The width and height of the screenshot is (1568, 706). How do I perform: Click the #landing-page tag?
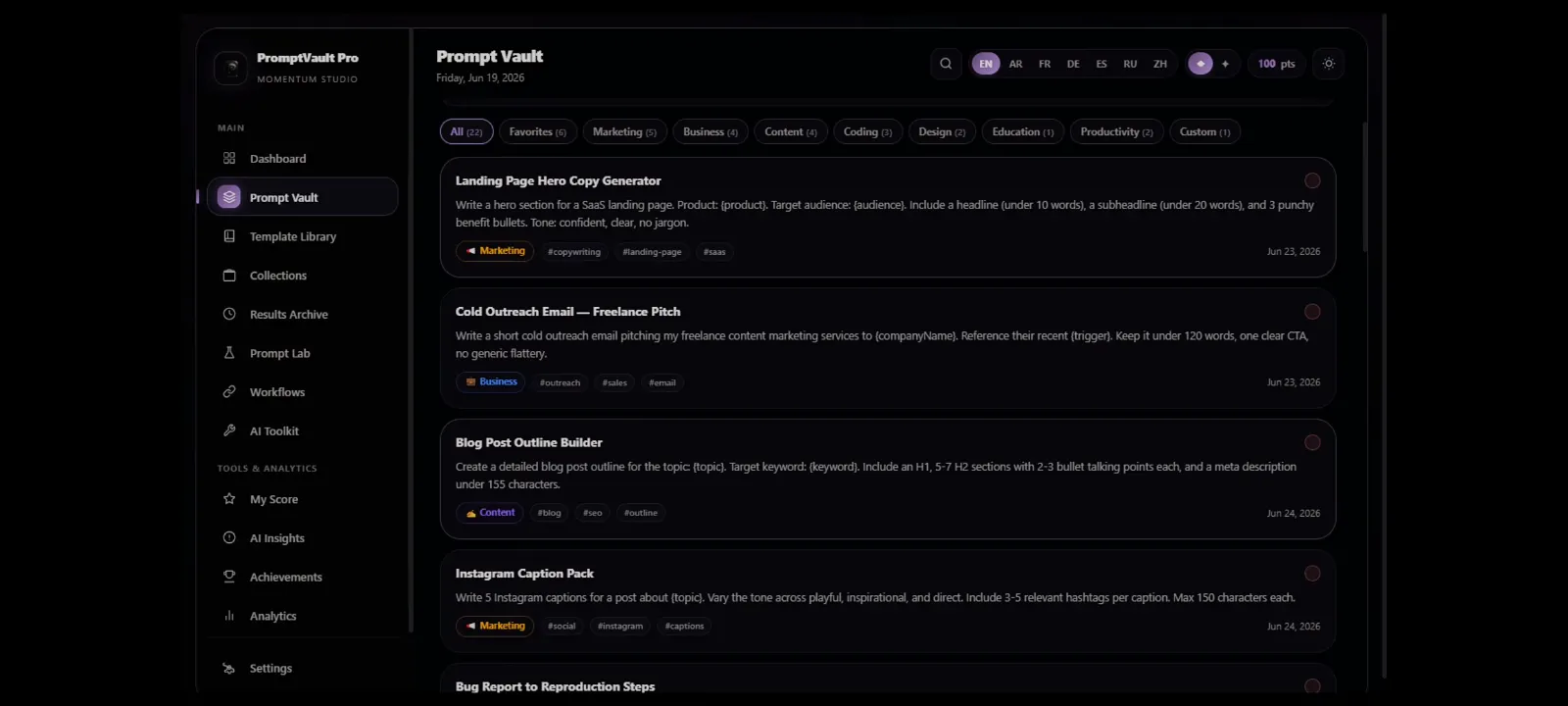coord(652,252)
